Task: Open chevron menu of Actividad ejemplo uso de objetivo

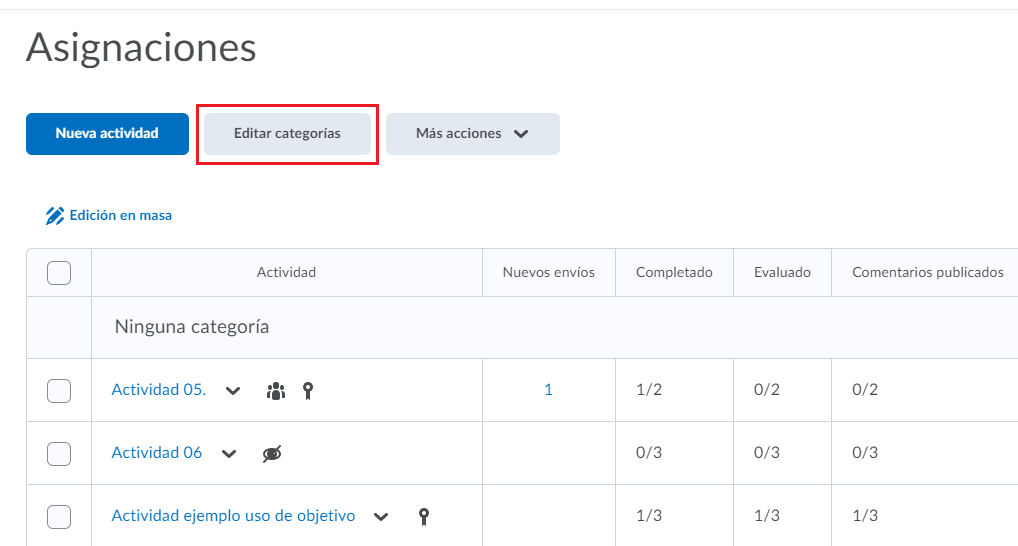Action: tap(381, 517)
